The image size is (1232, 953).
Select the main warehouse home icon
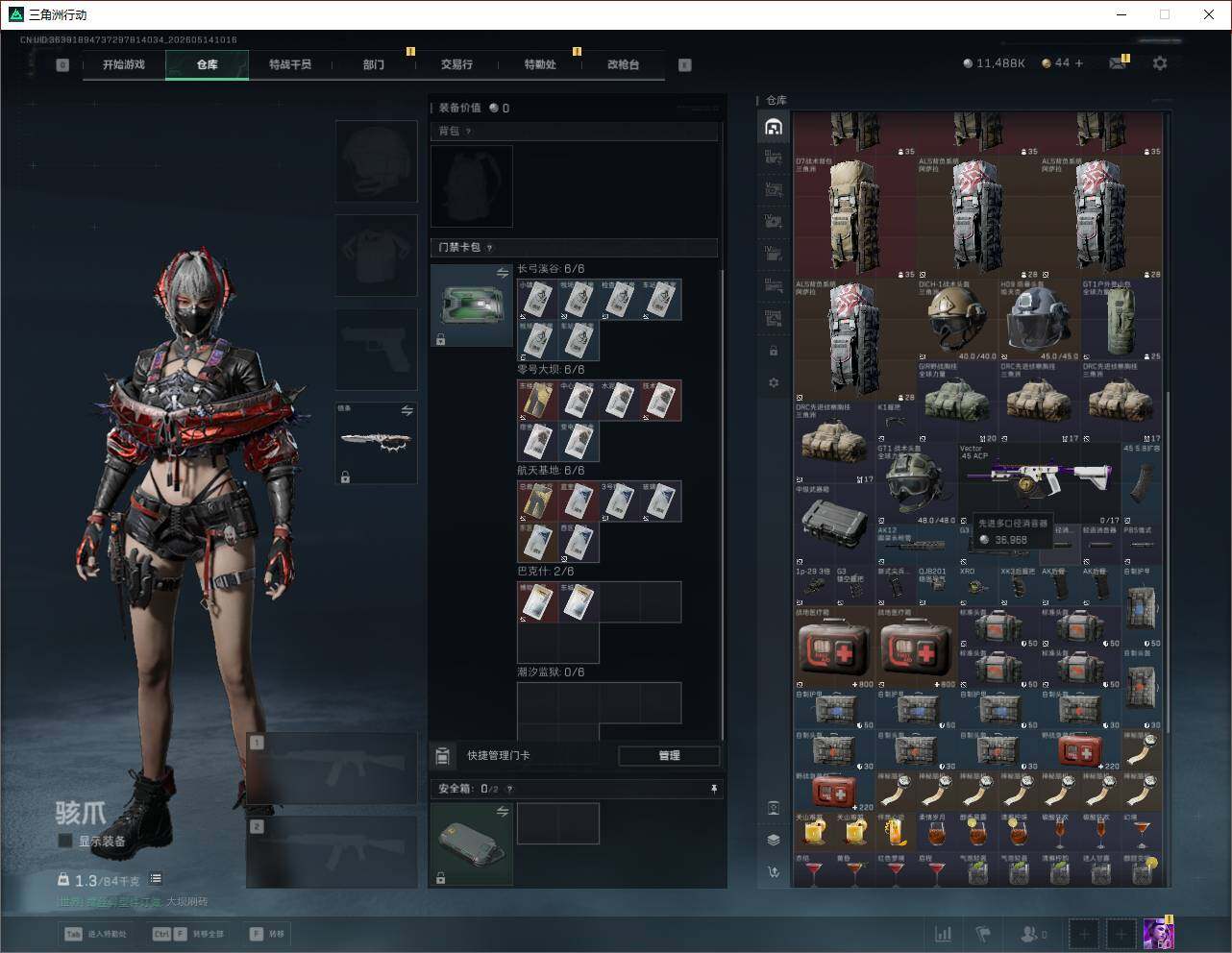pos(774,127)
